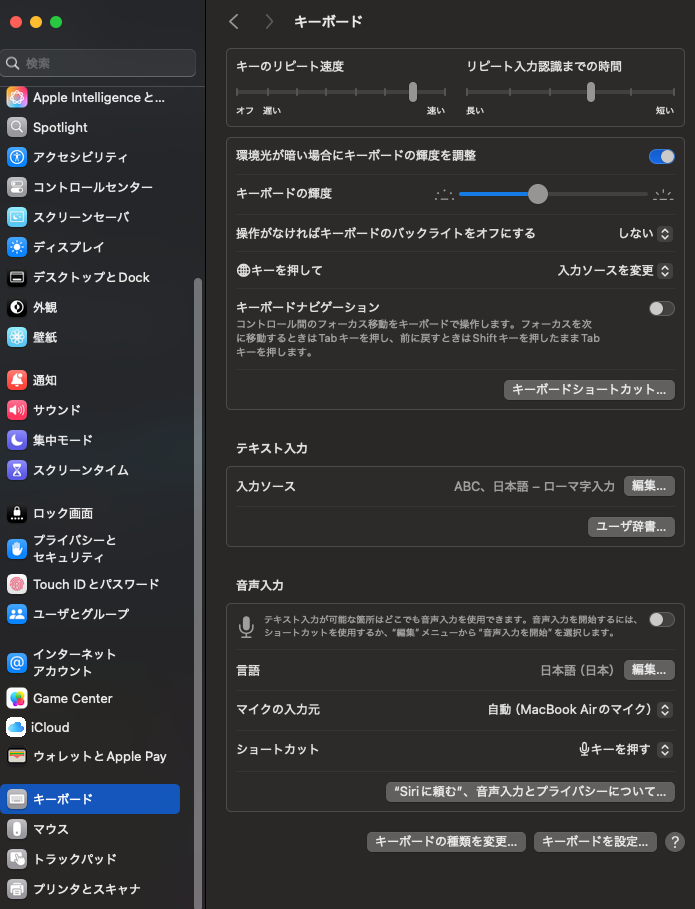Open the ショートカット キーを押す dropdown
The height and width of the screenshot is (909, 695).
pos(626,750)
